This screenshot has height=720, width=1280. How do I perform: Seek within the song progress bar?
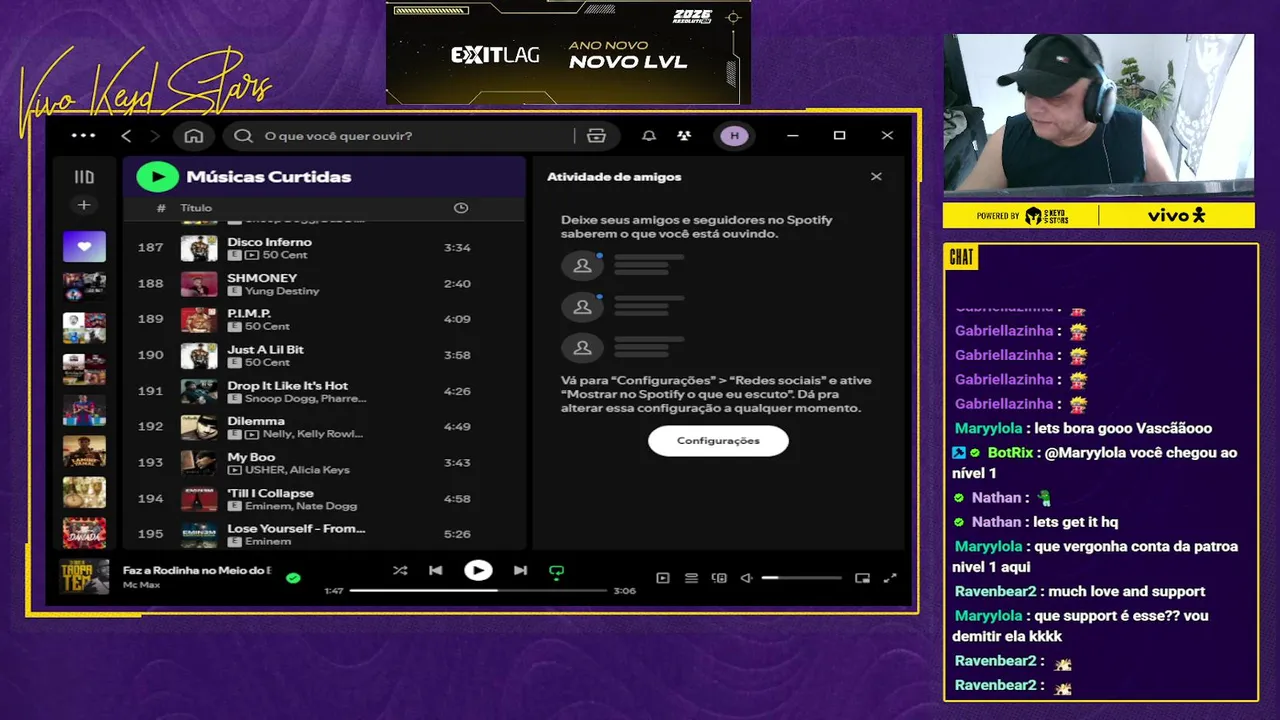[x=478, y=590]
